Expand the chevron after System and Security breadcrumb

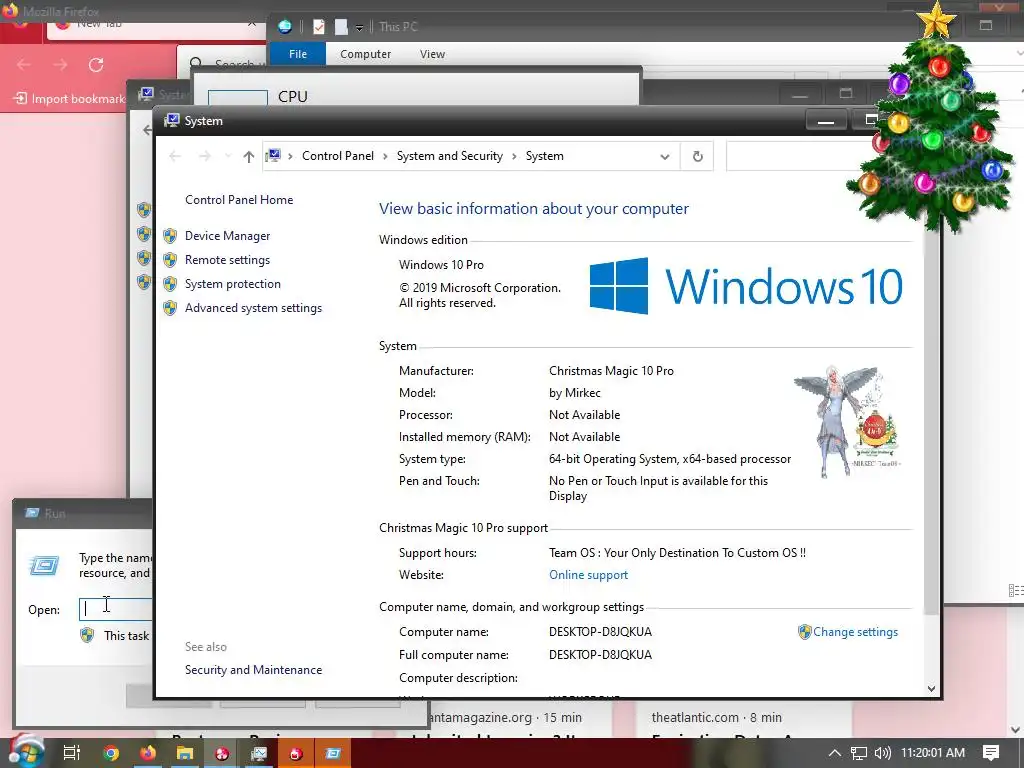(x=515, y=157)
